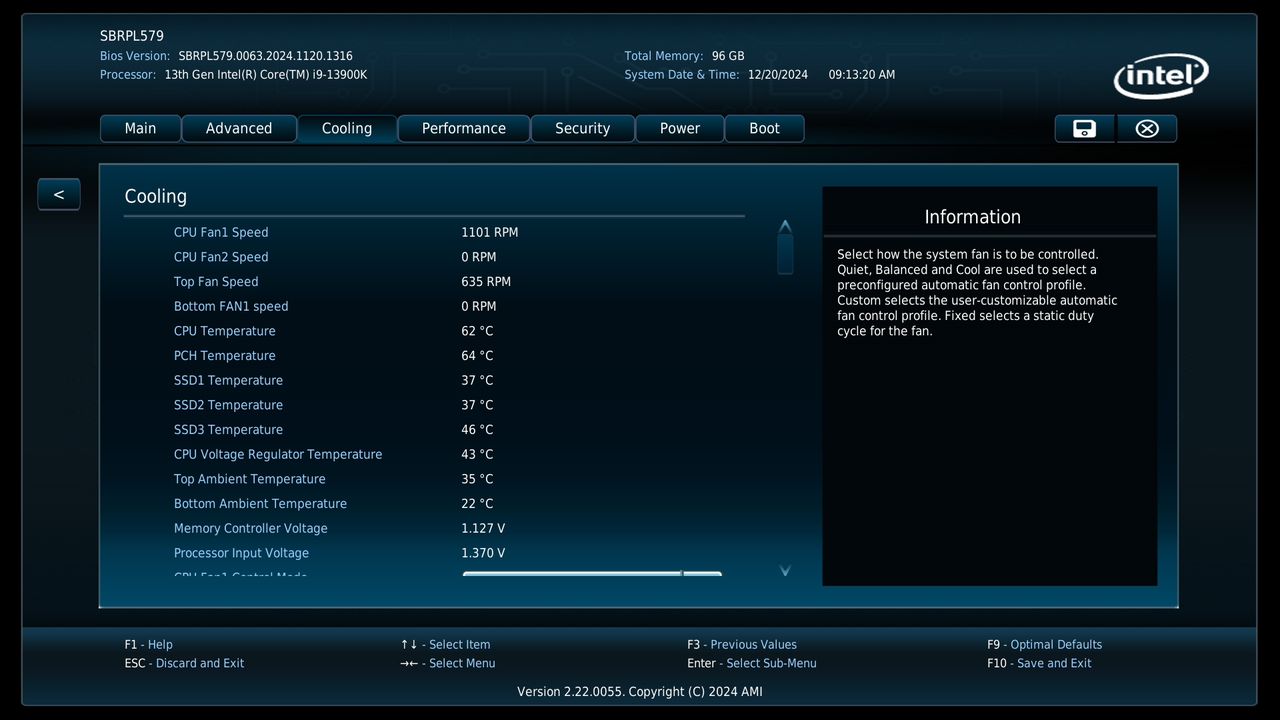Click the Intel logo
The width and height of the screenshot is (1280, 720).
pos(1161,76)
